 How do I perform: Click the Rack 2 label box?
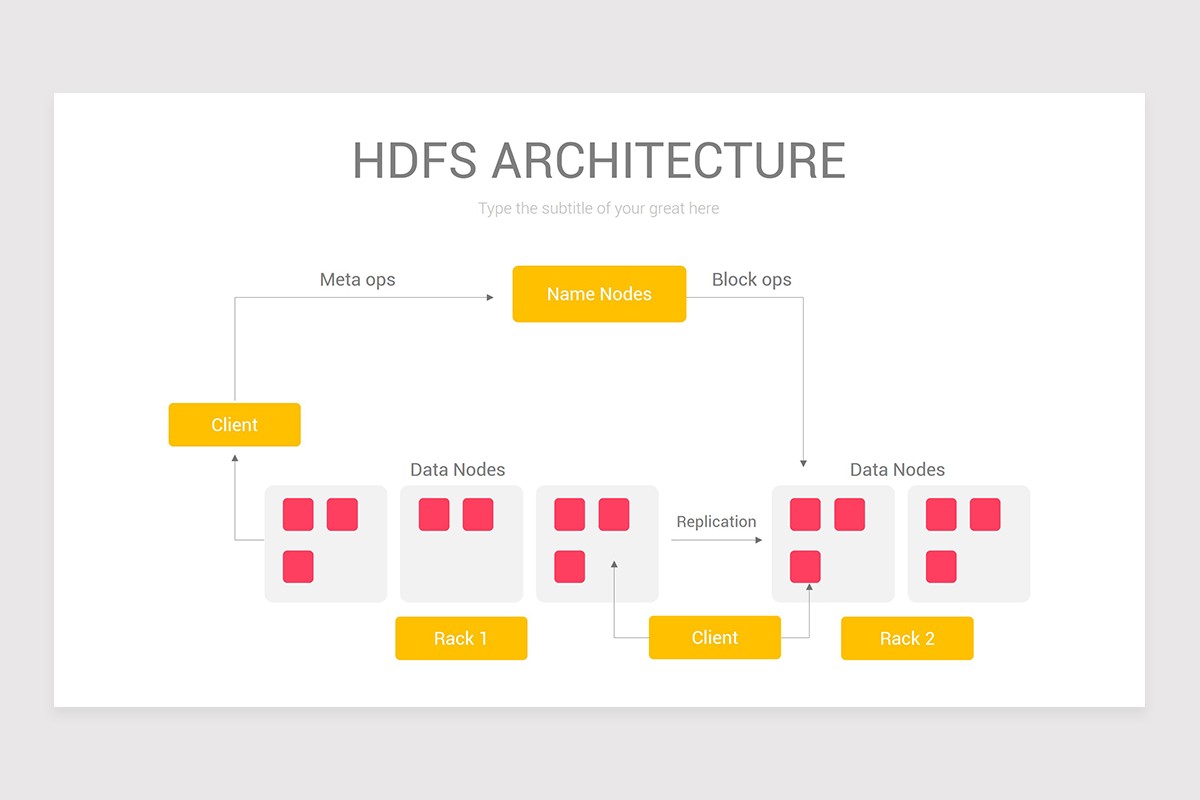pyautogui.click(x=907, y=638)
